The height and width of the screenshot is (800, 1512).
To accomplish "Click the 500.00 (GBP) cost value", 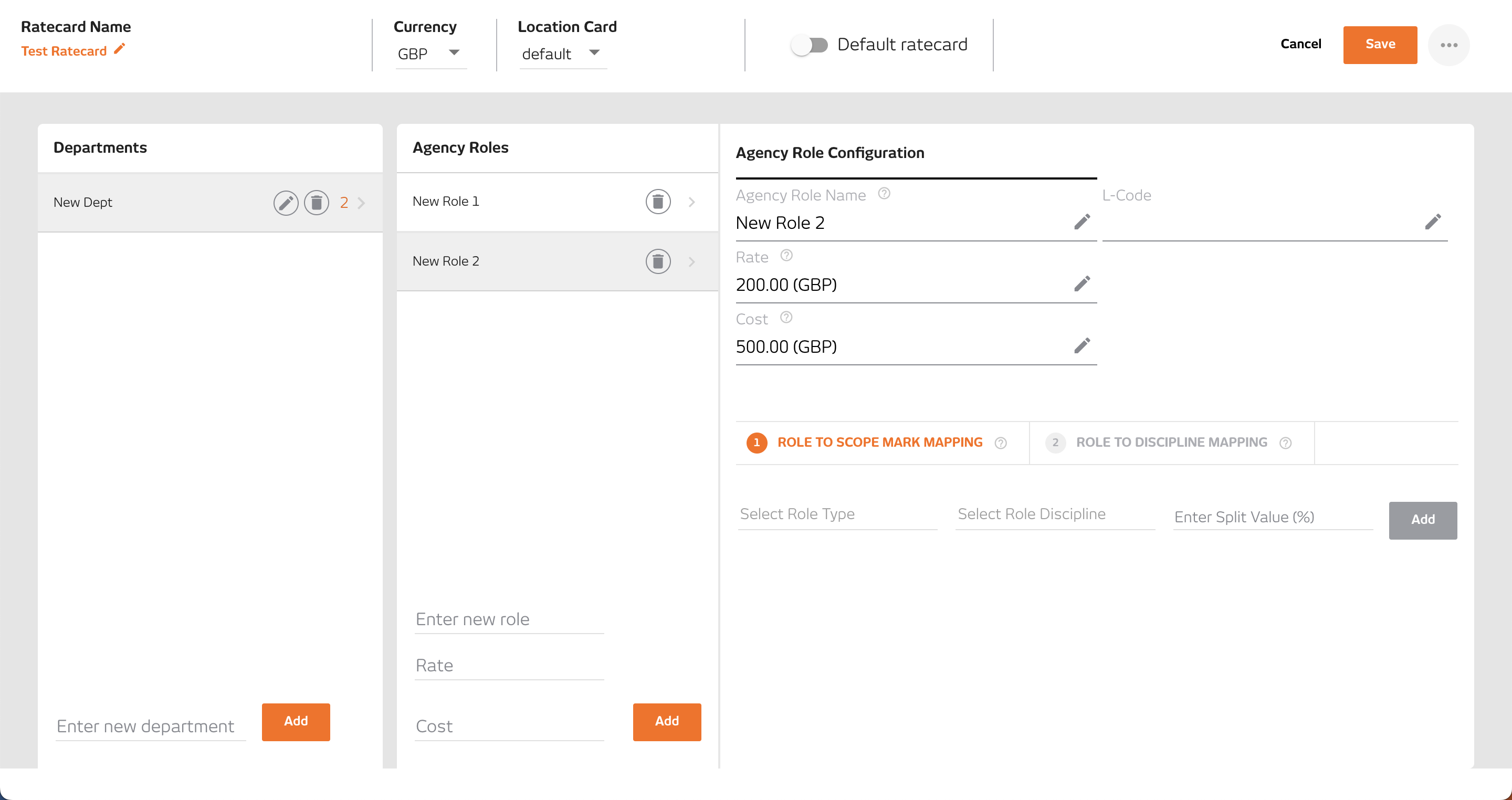I will point(786,346).
